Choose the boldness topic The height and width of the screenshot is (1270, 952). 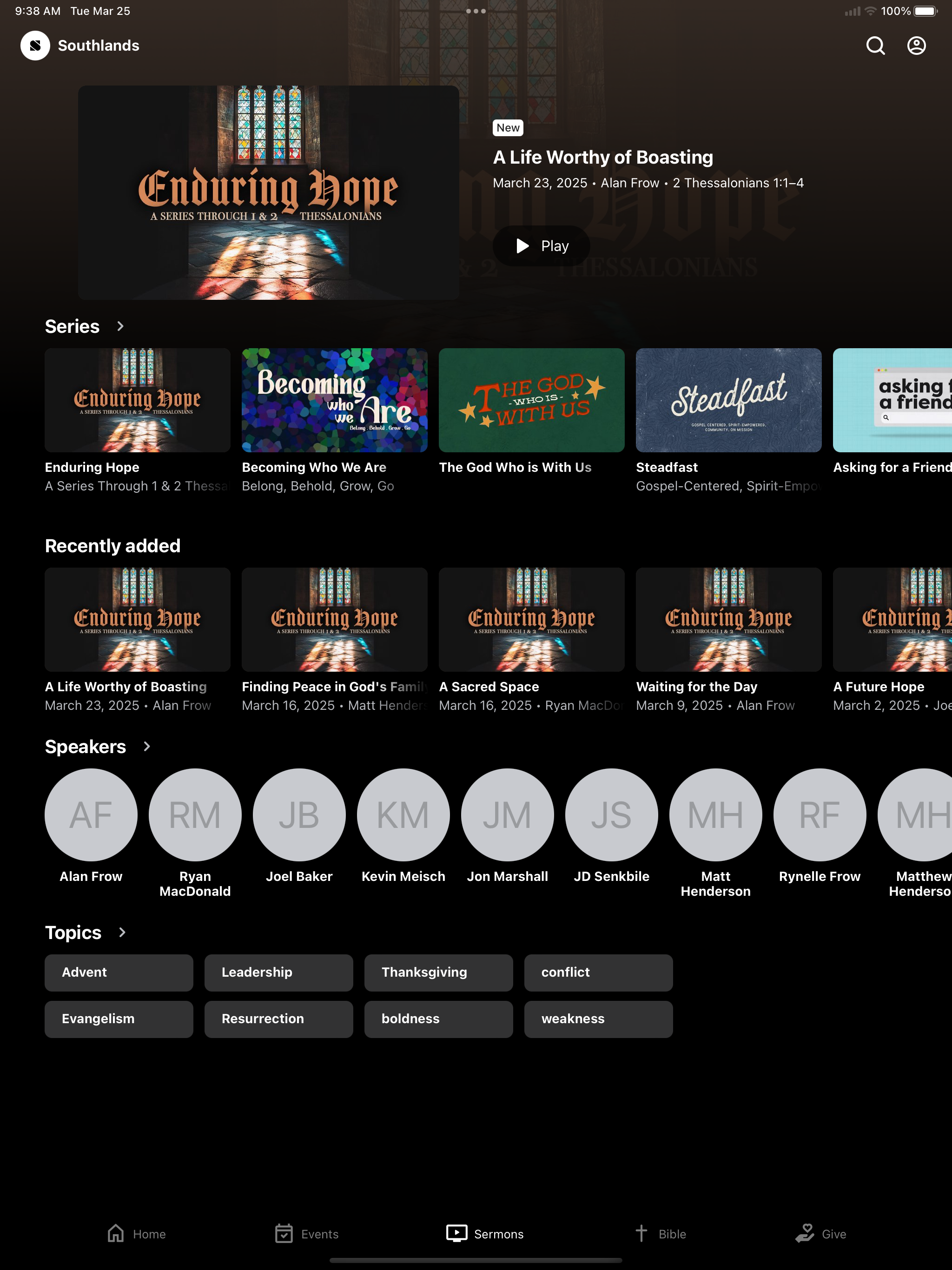[x=439, y=1019]
